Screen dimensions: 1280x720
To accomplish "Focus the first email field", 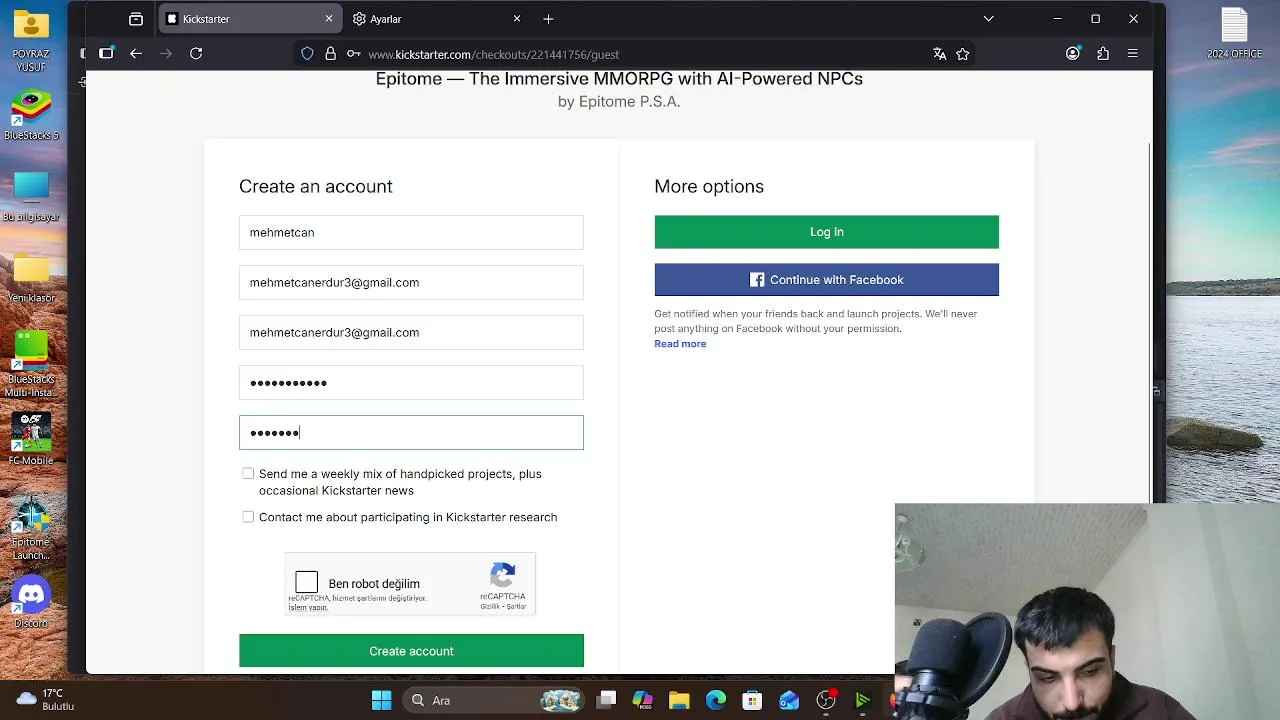I will pyautogui.click(x=411, y=282).
